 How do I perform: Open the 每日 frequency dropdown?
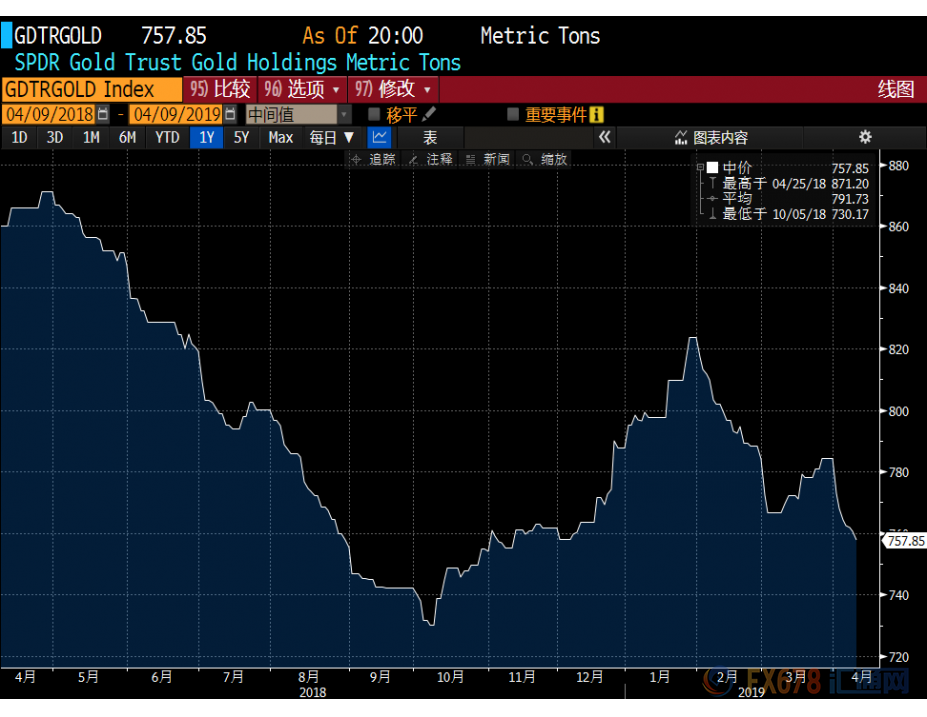point(331,137)
